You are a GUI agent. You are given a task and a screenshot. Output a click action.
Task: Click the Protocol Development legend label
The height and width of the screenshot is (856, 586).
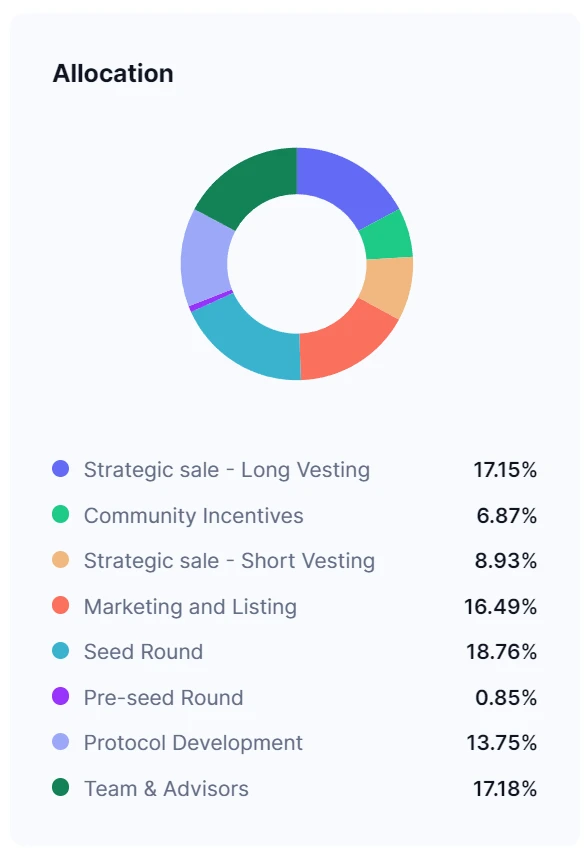point(193,743)
